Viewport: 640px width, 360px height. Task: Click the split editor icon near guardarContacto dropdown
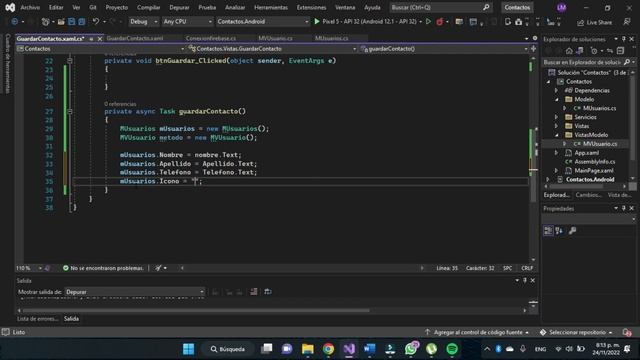533,49
